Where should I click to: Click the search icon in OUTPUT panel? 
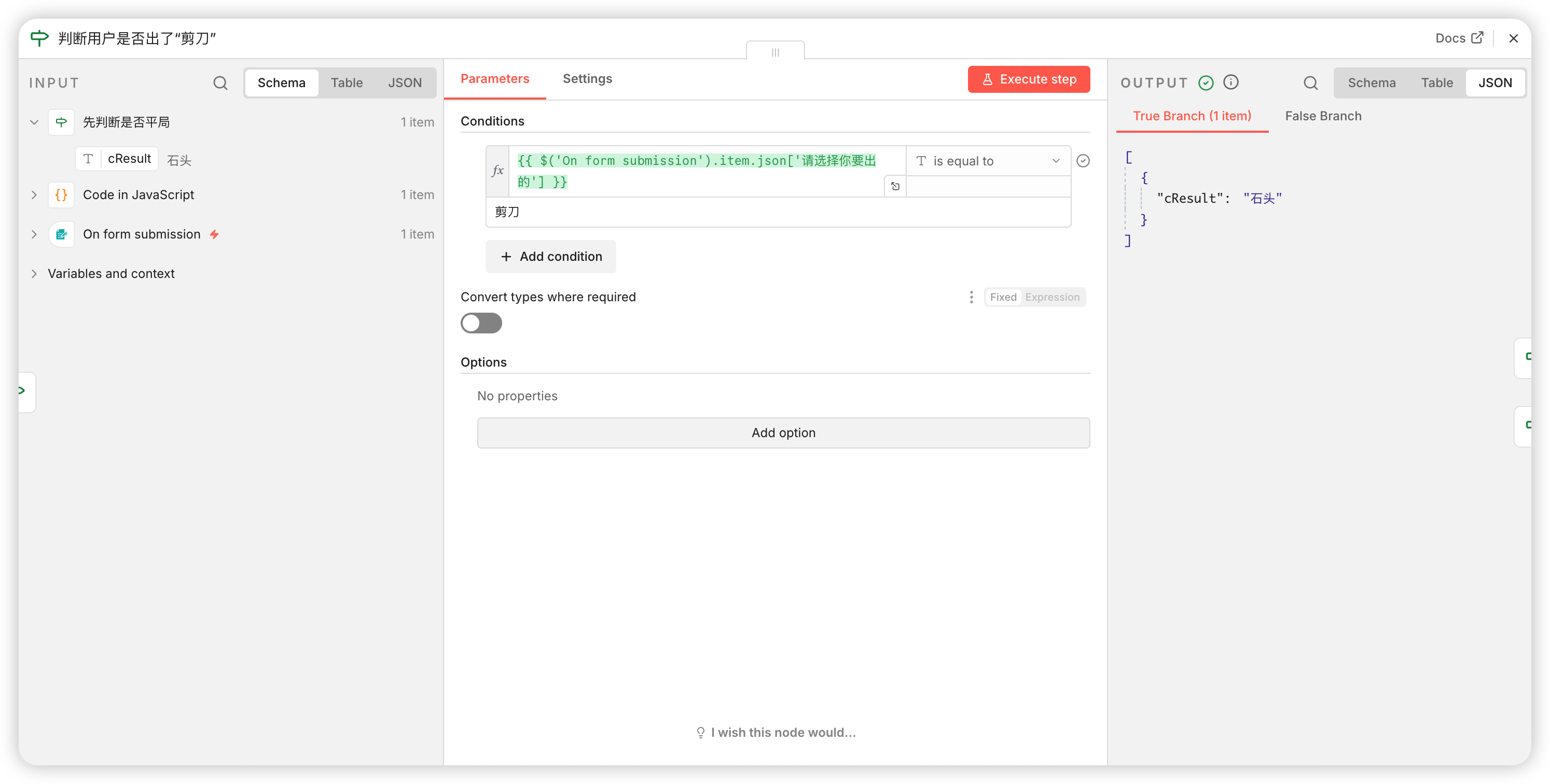(x=1310, y=83)
